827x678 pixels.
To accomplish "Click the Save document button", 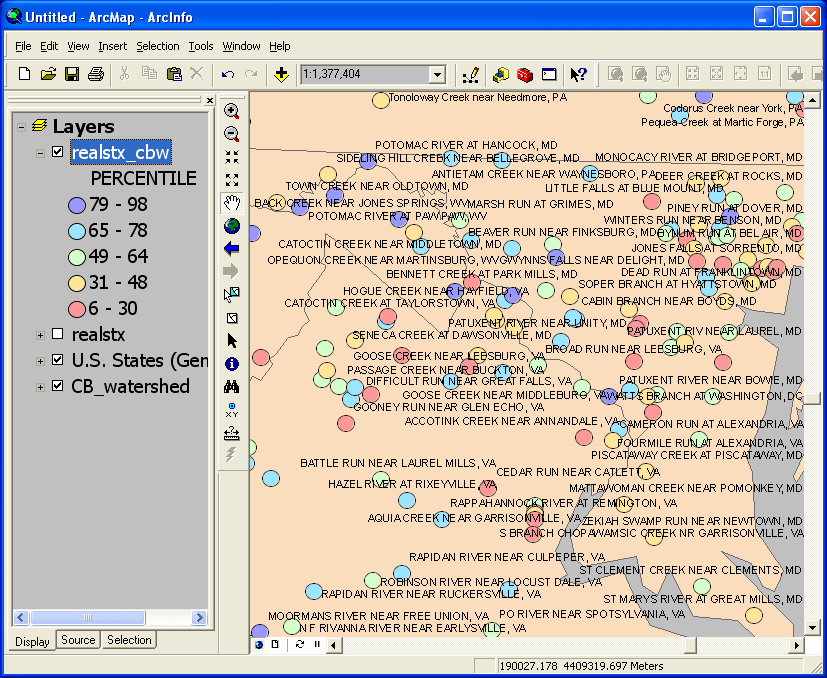I will click(72, 74).
